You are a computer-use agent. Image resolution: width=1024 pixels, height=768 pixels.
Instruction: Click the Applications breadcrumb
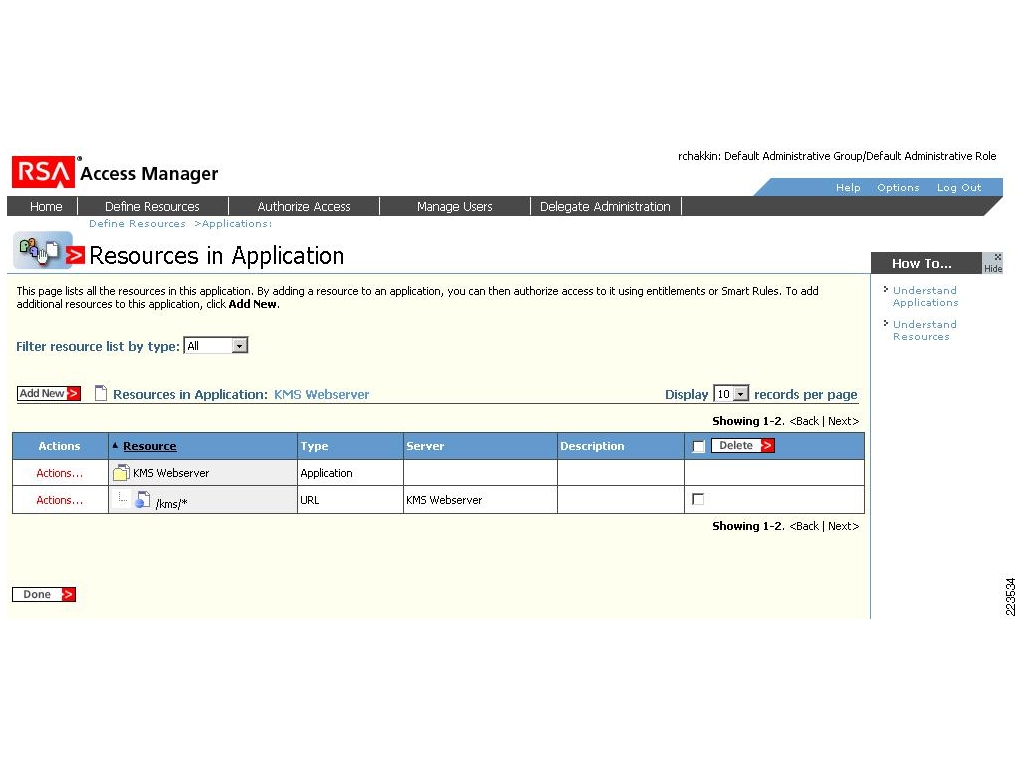236,223
